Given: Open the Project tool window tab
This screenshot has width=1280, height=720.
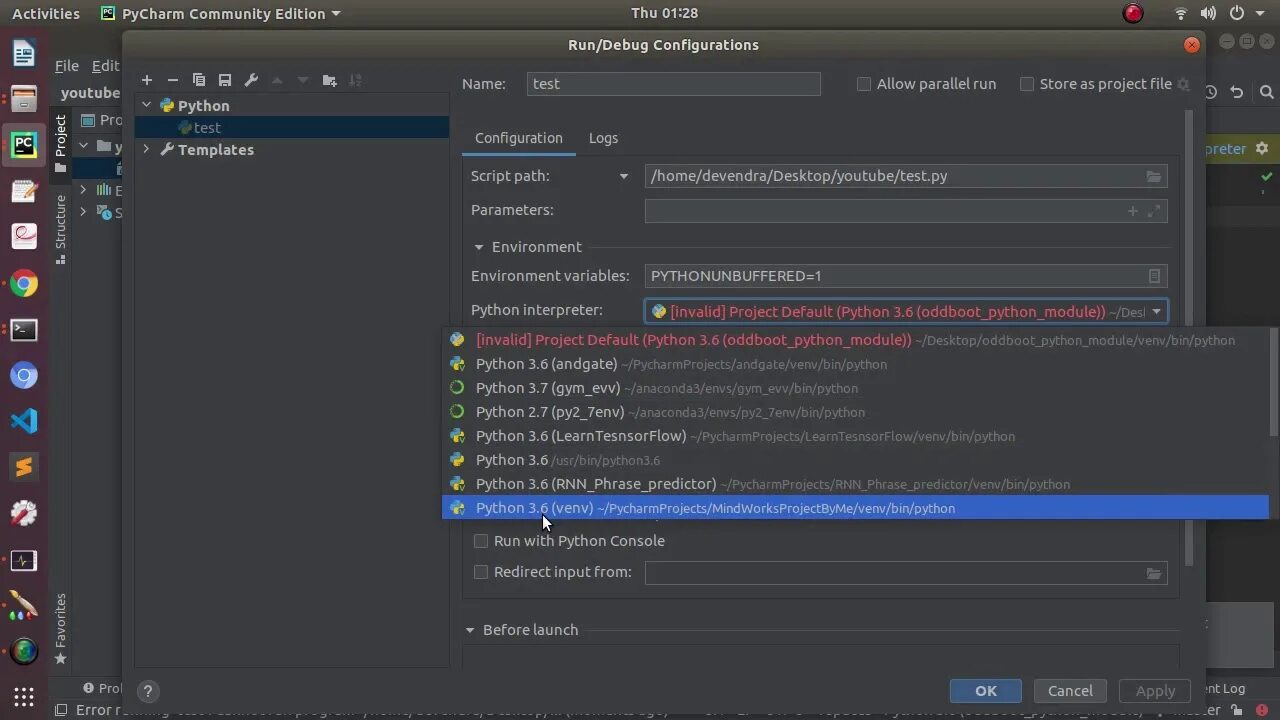Looking at the screenshot, I should [61, 143].
